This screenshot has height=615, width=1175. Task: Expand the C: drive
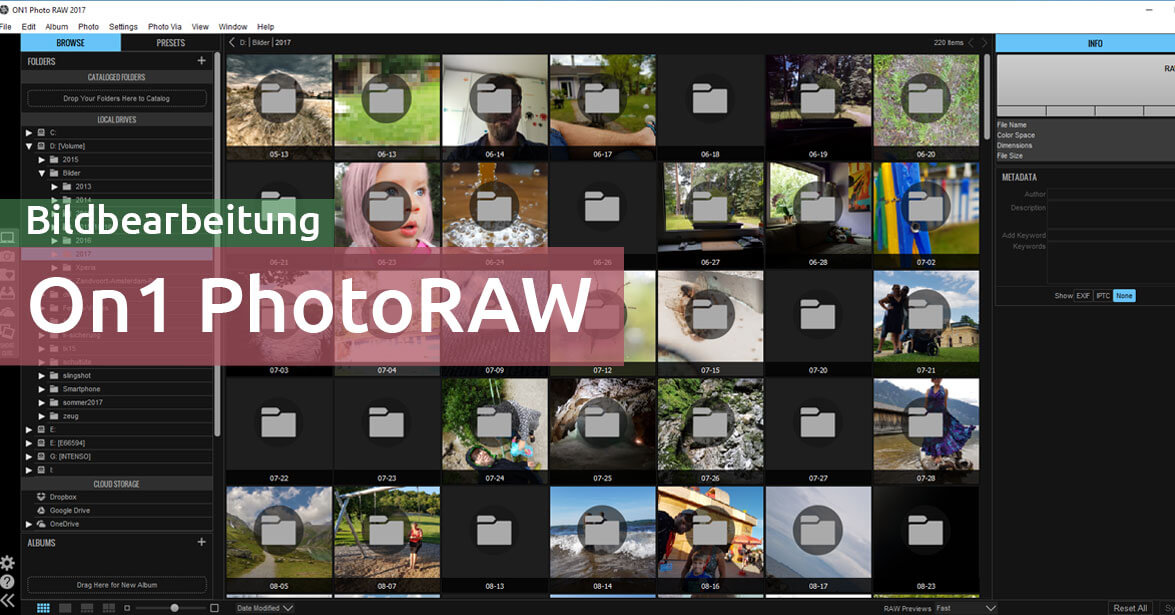(x=29, y=133)
